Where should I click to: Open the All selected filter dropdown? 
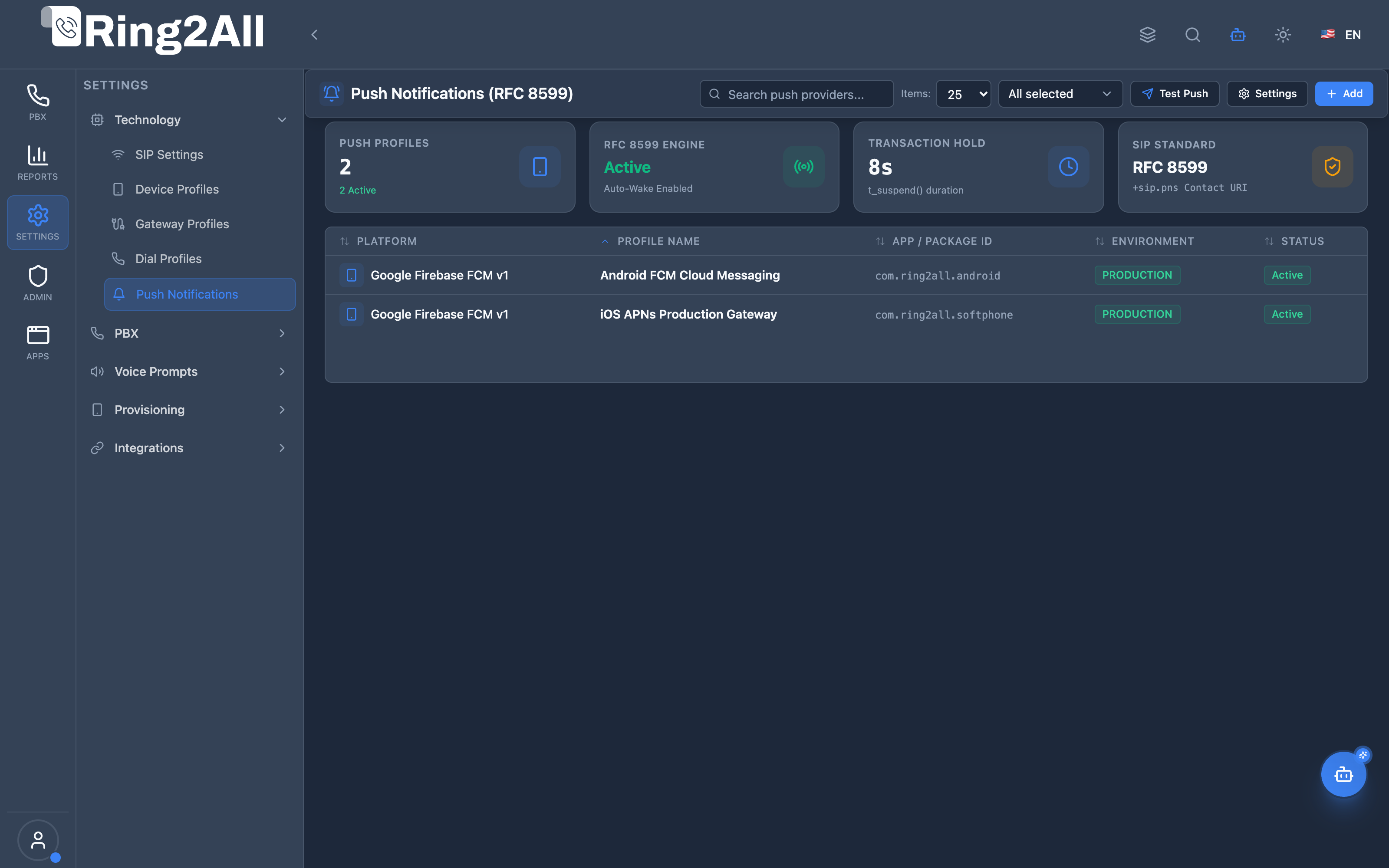[1060, 94]
